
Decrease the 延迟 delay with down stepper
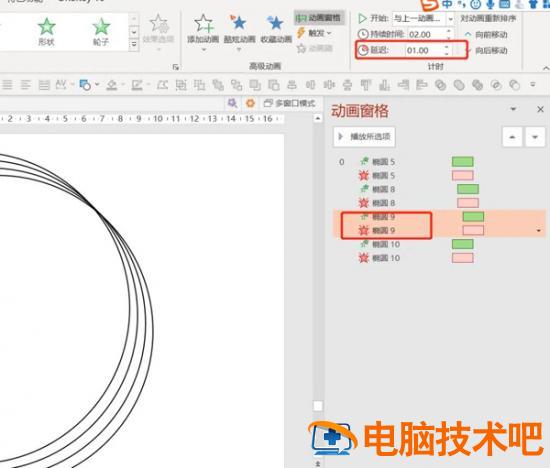[x=447, y=54]
